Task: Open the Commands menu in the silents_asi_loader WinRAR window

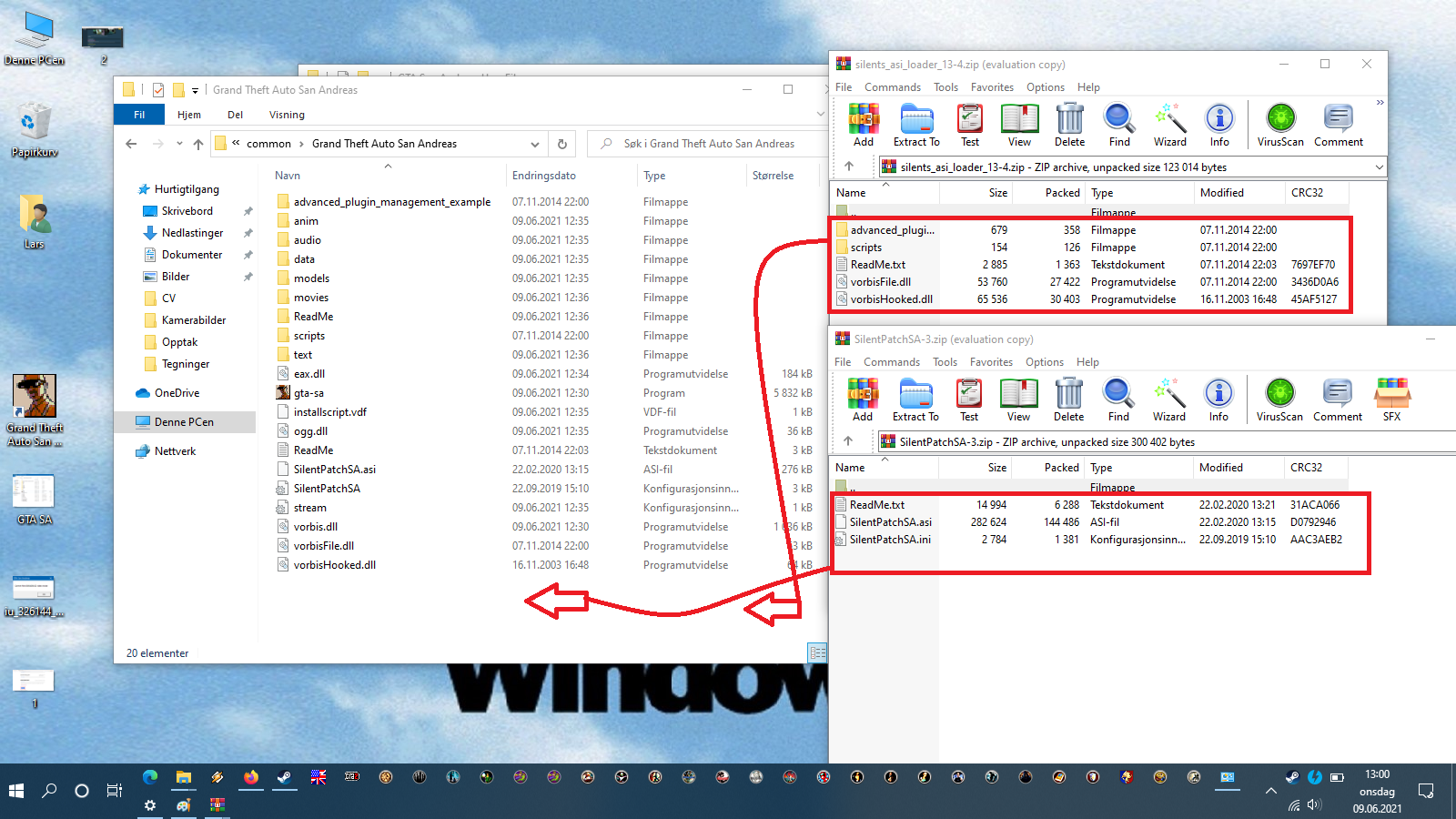Action: [x=893, y=87]
